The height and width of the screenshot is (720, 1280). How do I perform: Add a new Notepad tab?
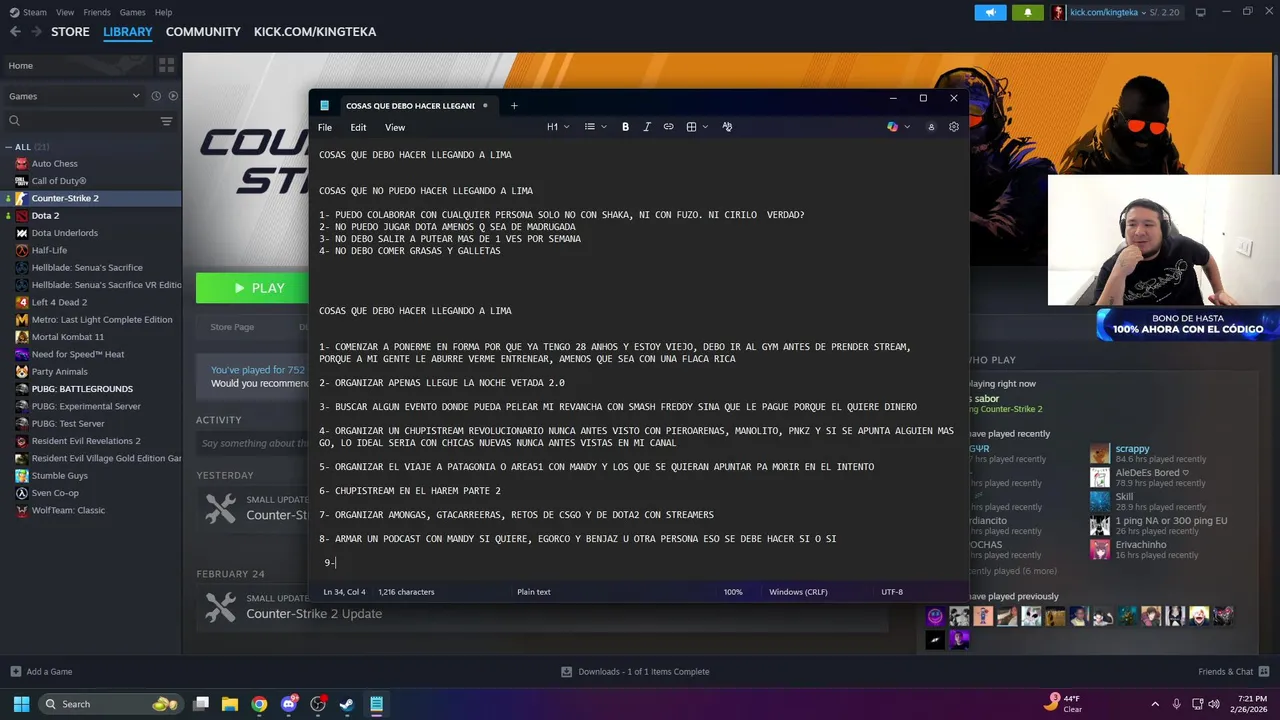coord(514,105)
